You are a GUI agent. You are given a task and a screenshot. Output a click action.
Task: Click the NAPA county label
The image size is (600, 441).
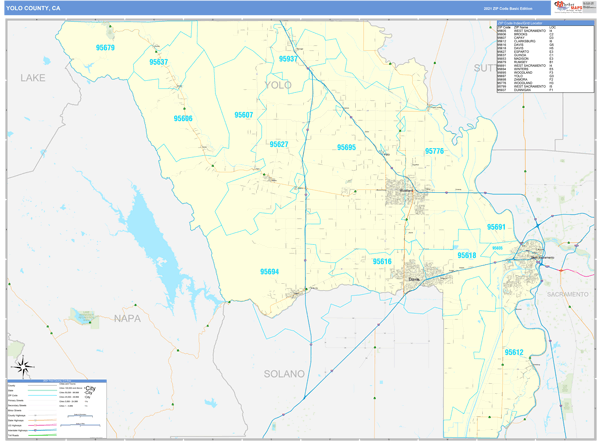tap(127, 318)
